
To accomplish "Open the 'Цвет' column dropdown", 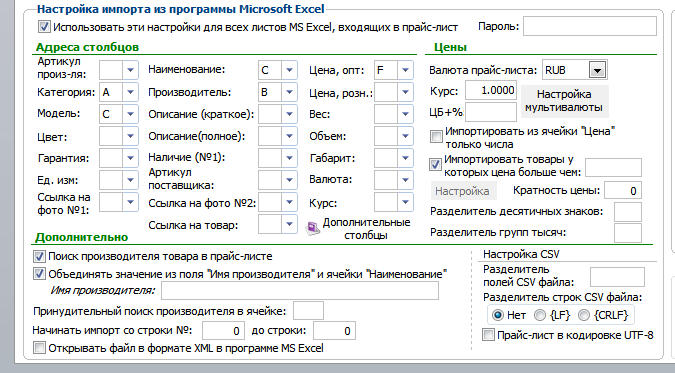I will click(x=130, y=136).
